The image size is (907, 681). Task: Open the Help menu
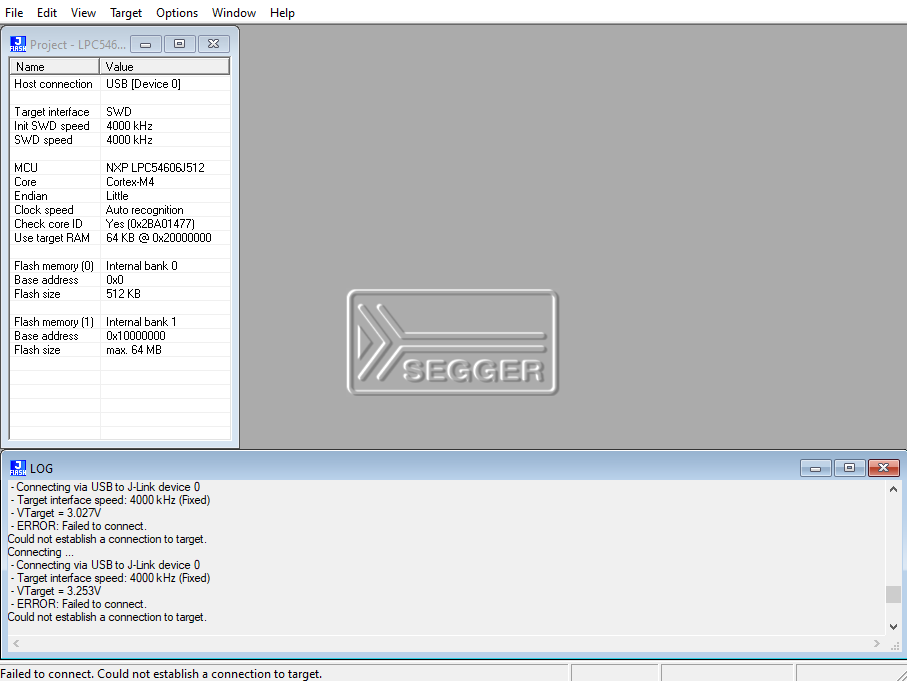[282, 13]
